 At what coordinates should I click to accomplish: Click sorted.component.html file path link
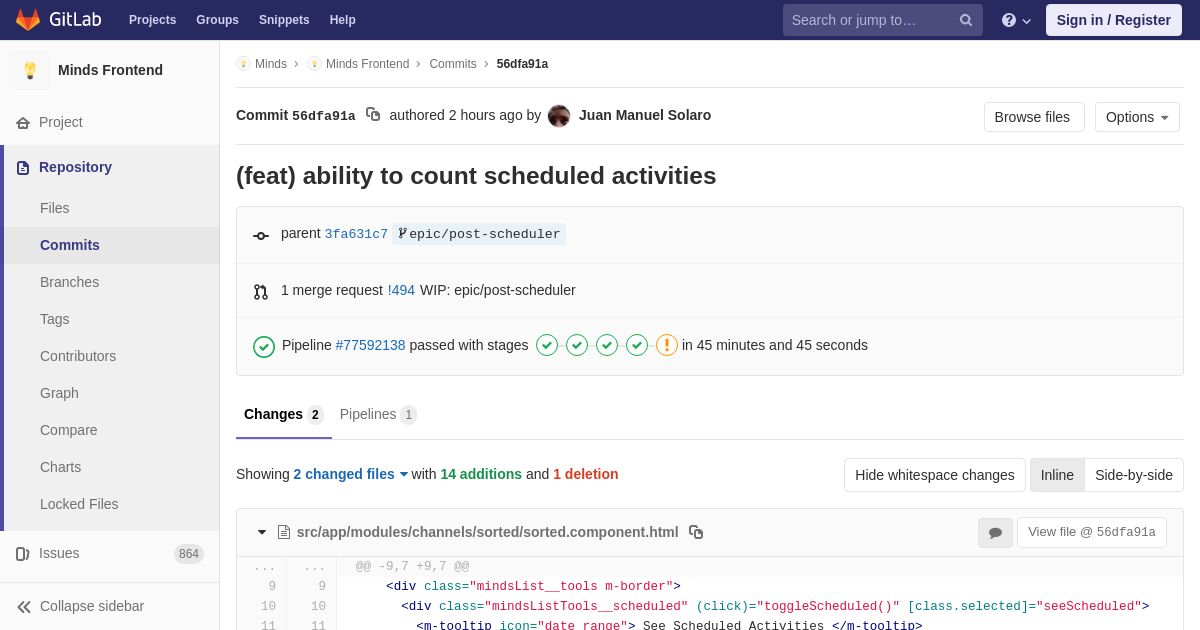[487, 532]
